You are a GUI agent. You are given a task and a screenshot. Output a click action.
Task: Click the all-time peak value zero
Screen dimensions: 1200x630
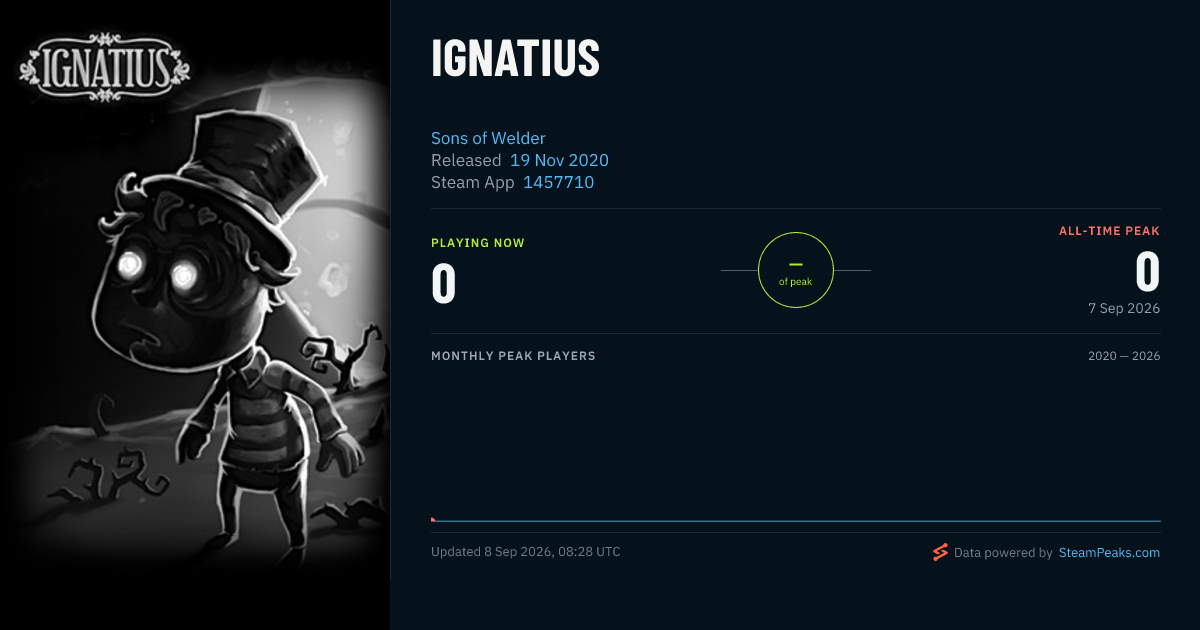[x=1147, y=272]
